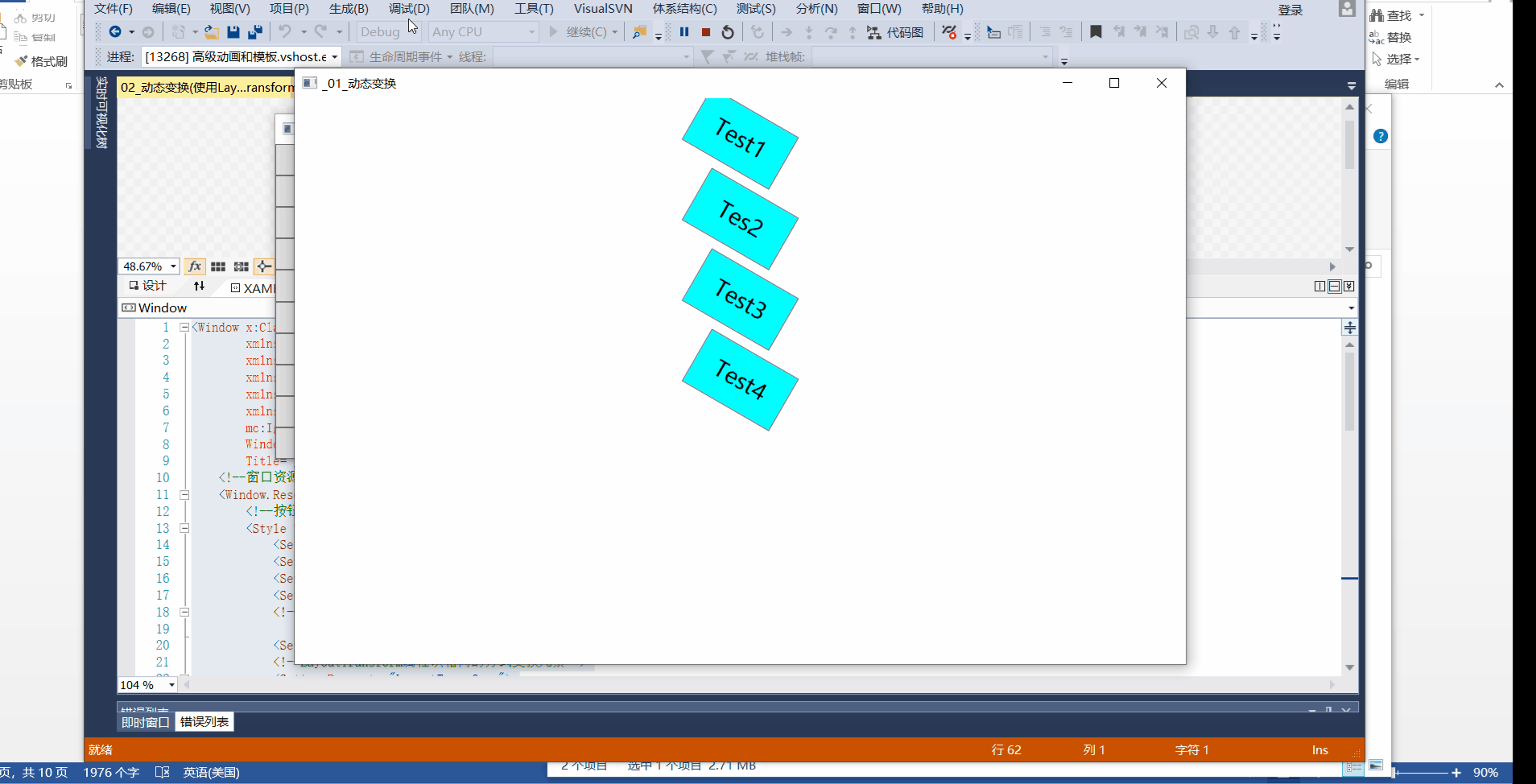
Task: Open the 进程 process dropdown
Action: 334,57
